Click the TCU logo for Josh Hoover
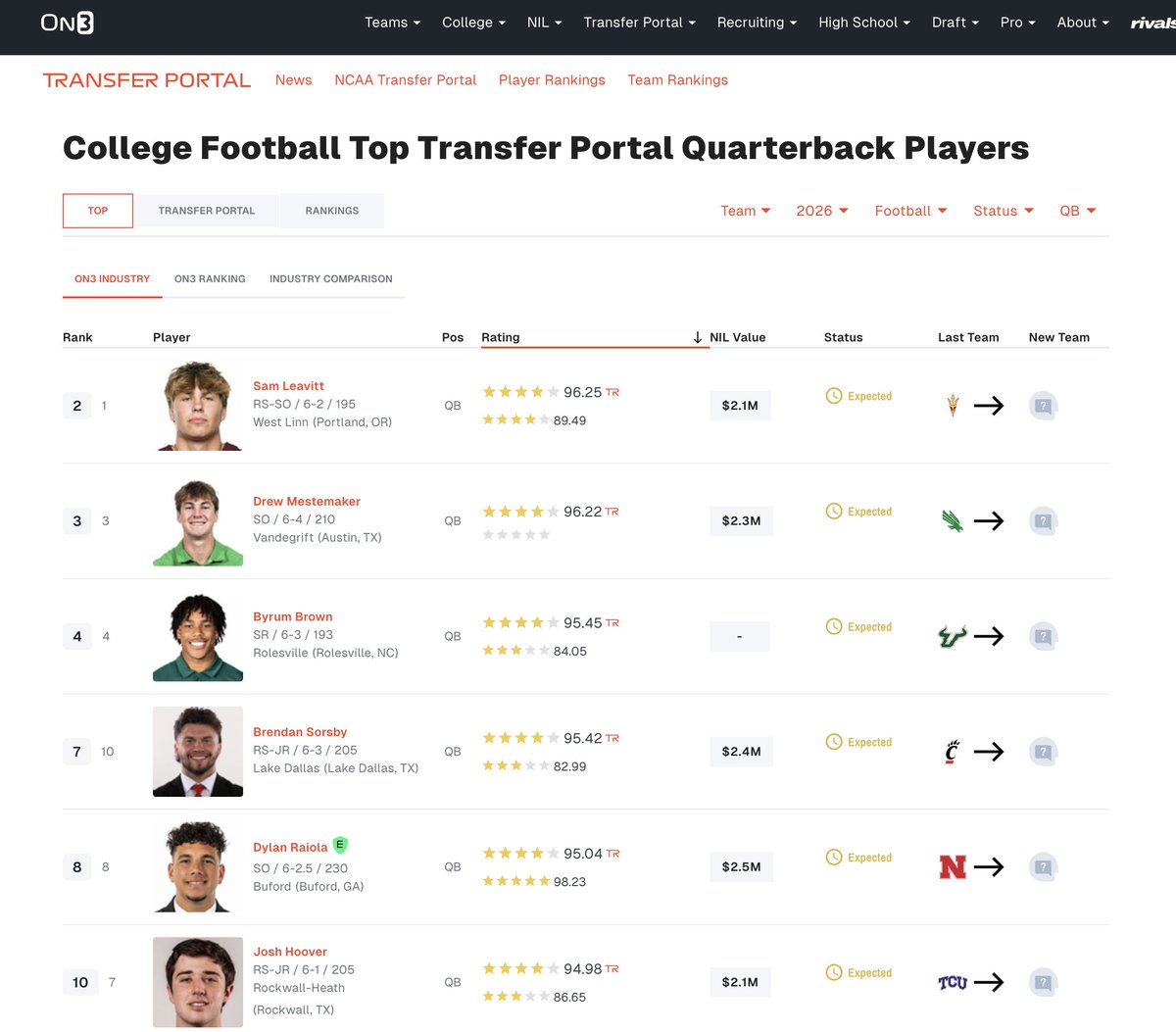 point(953,982)
